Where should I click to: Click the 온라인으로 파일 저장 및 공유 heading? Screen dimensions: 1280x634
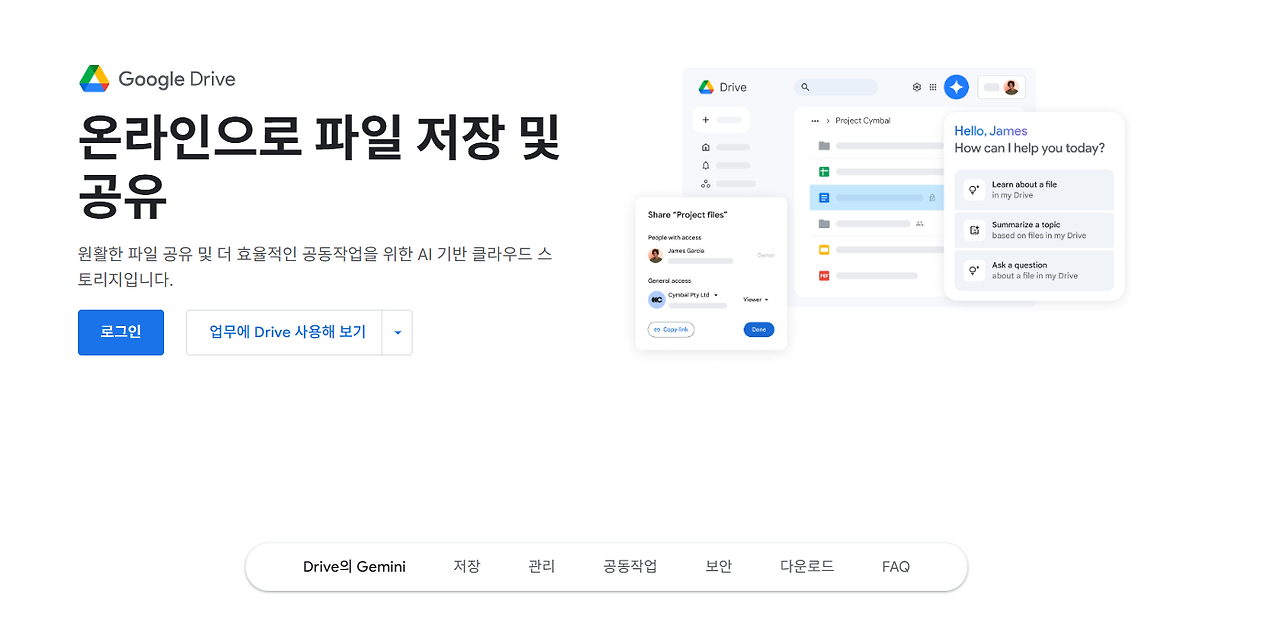[320, 167]
